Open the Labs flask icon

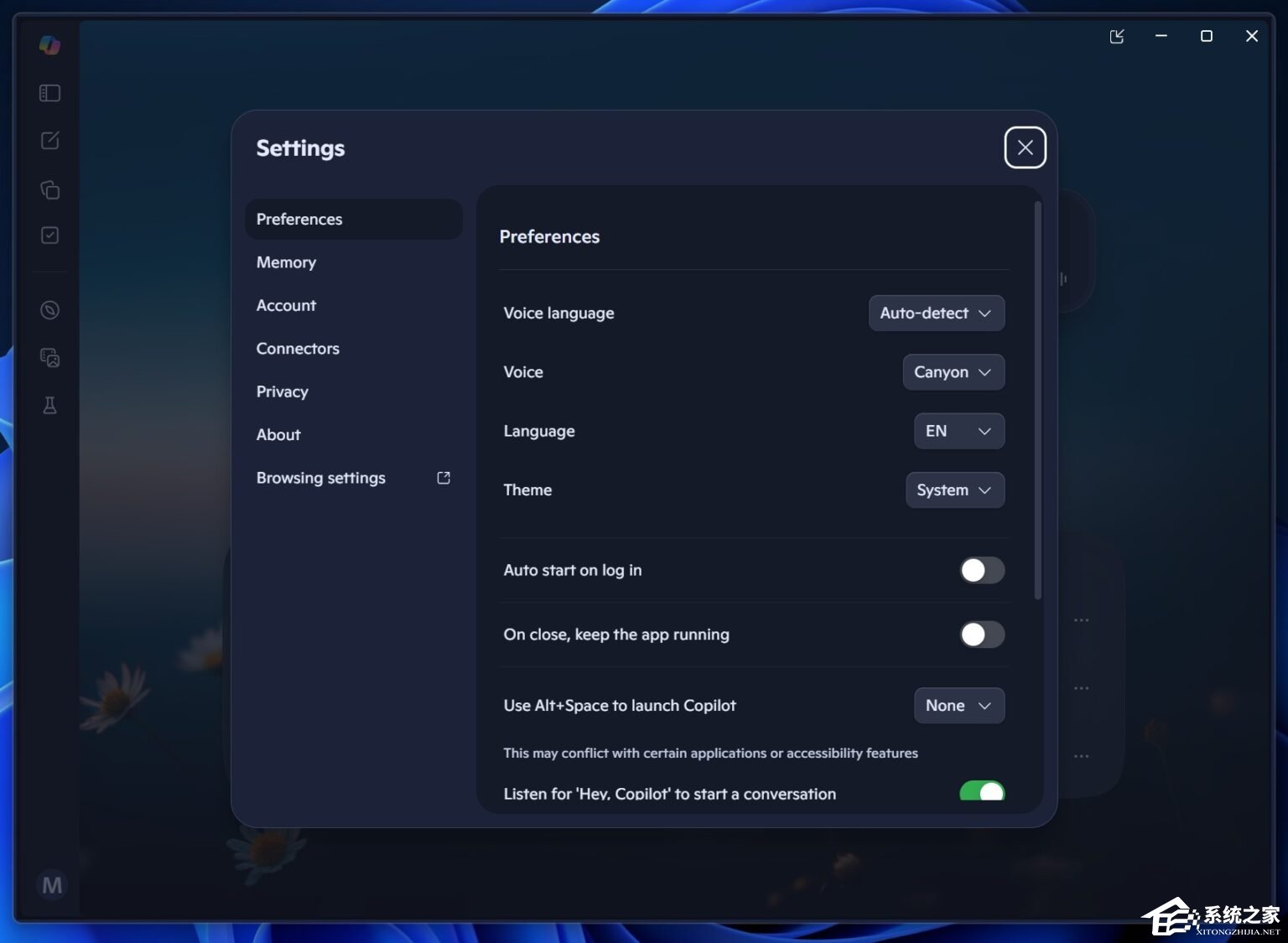tap(50, 406)
